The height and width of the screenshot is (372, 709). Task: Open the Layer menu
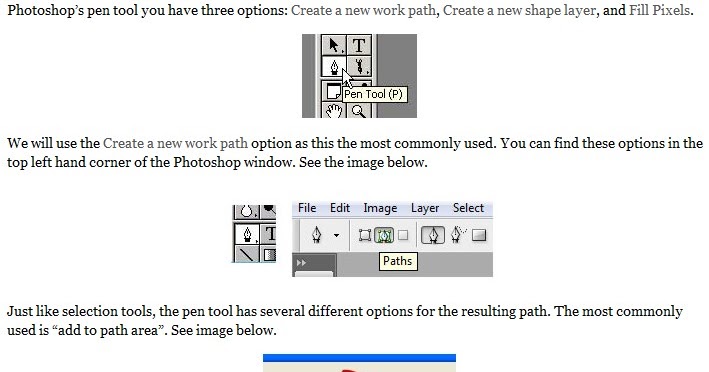click(x=425, y=208)
